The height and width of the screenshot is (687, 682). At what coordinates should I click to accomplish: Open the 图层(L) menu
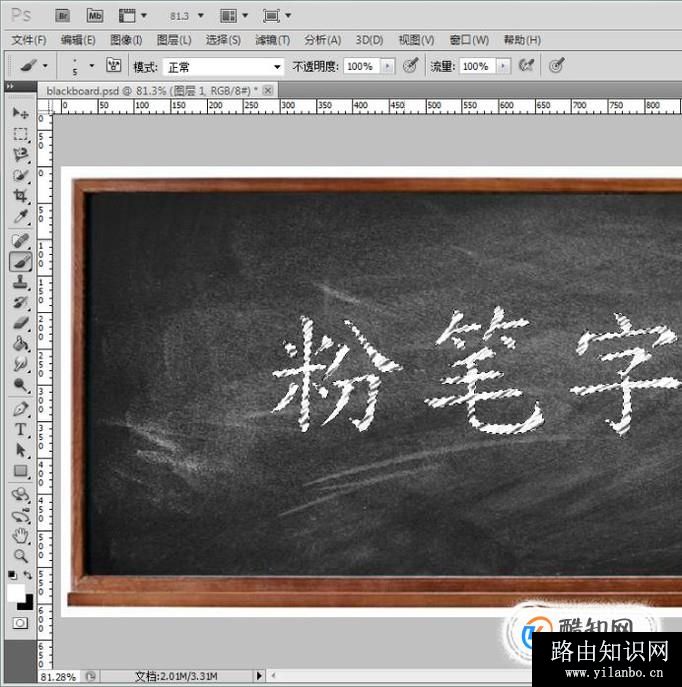pyautogui.click(x=174, y=40)
